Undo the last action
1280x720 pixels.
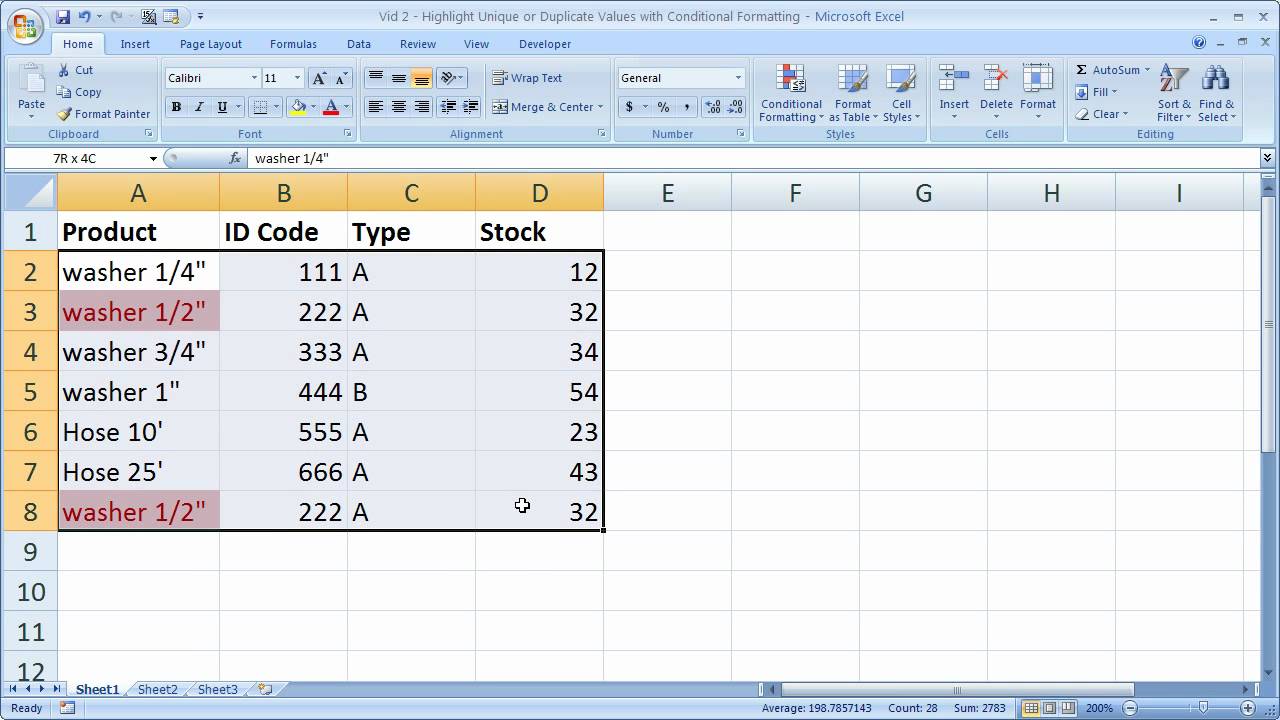(x=84, y=16)
